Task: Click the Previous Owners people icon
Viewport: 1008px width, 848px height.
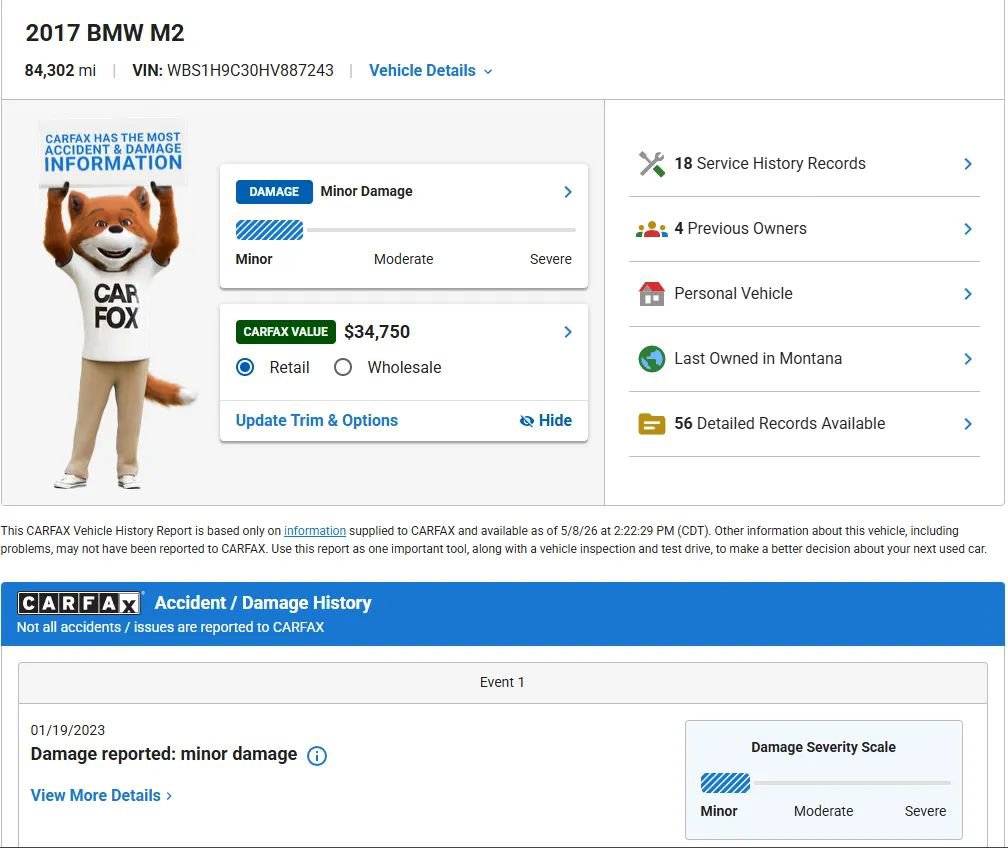Action: pos(651,229)
